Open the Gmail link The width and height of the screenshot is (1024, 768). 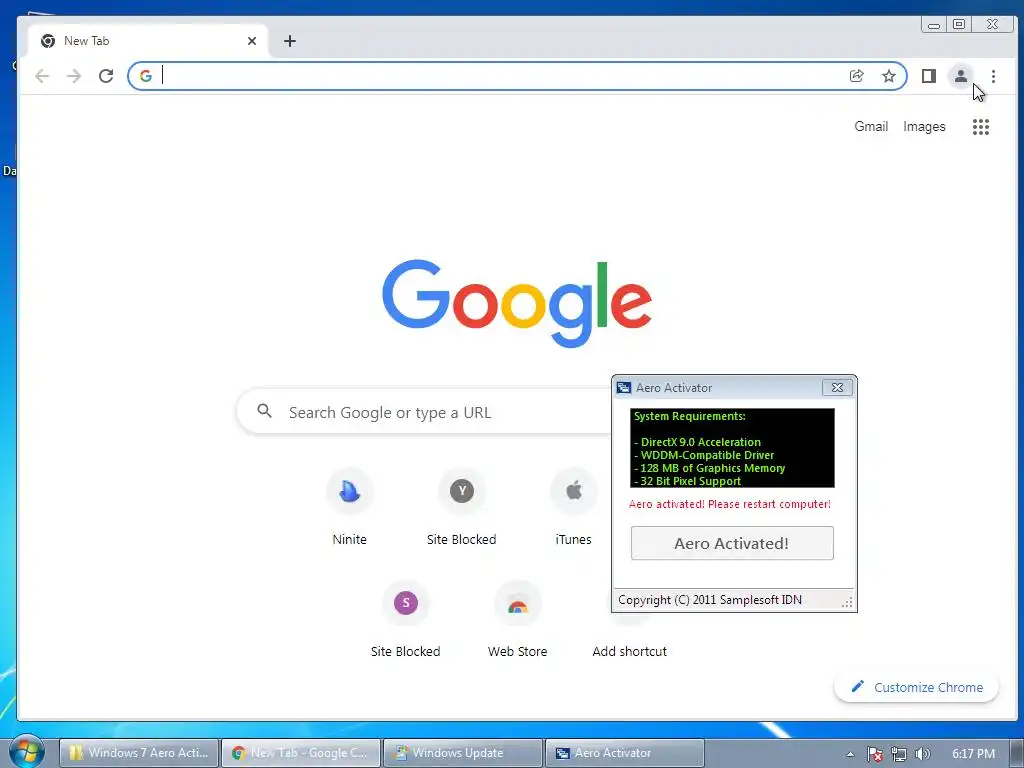pyautogui.click(x=871, y=127)
